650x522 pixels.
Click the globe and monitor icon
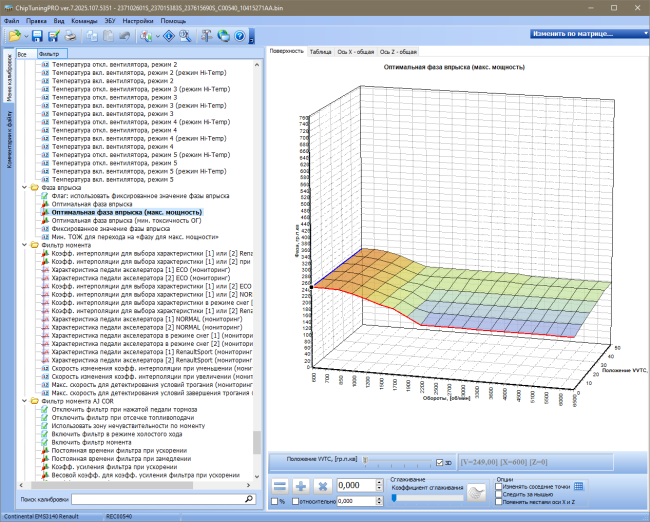tap(223, 36)
